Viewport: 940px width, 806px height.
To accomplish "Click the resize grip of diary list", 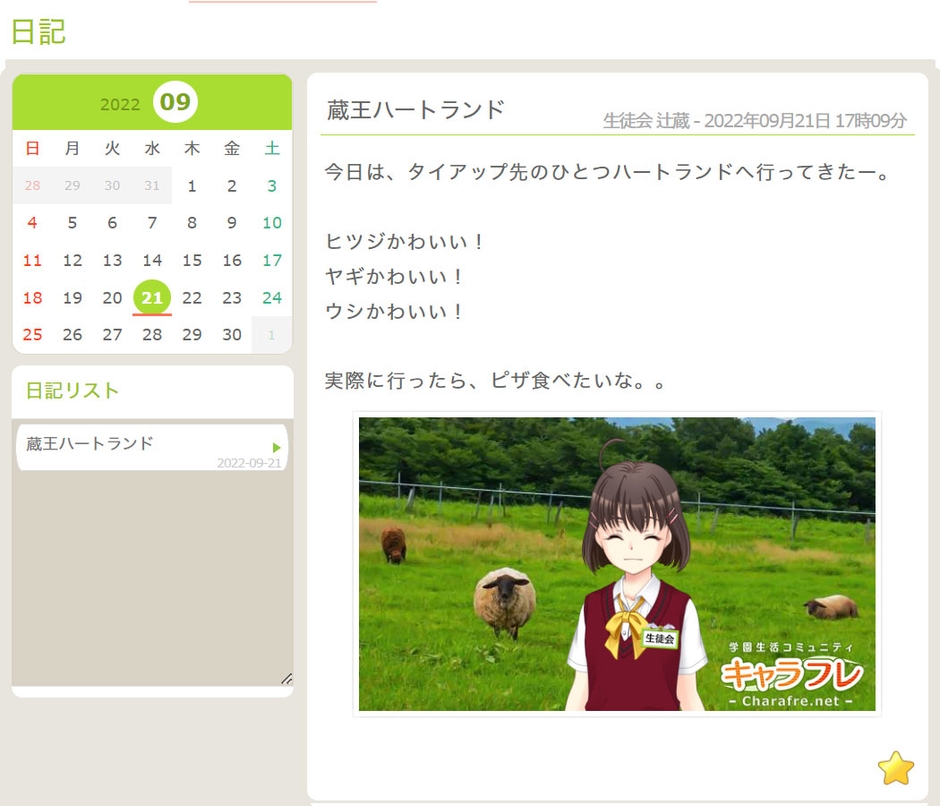I will [x=287, y=678].
